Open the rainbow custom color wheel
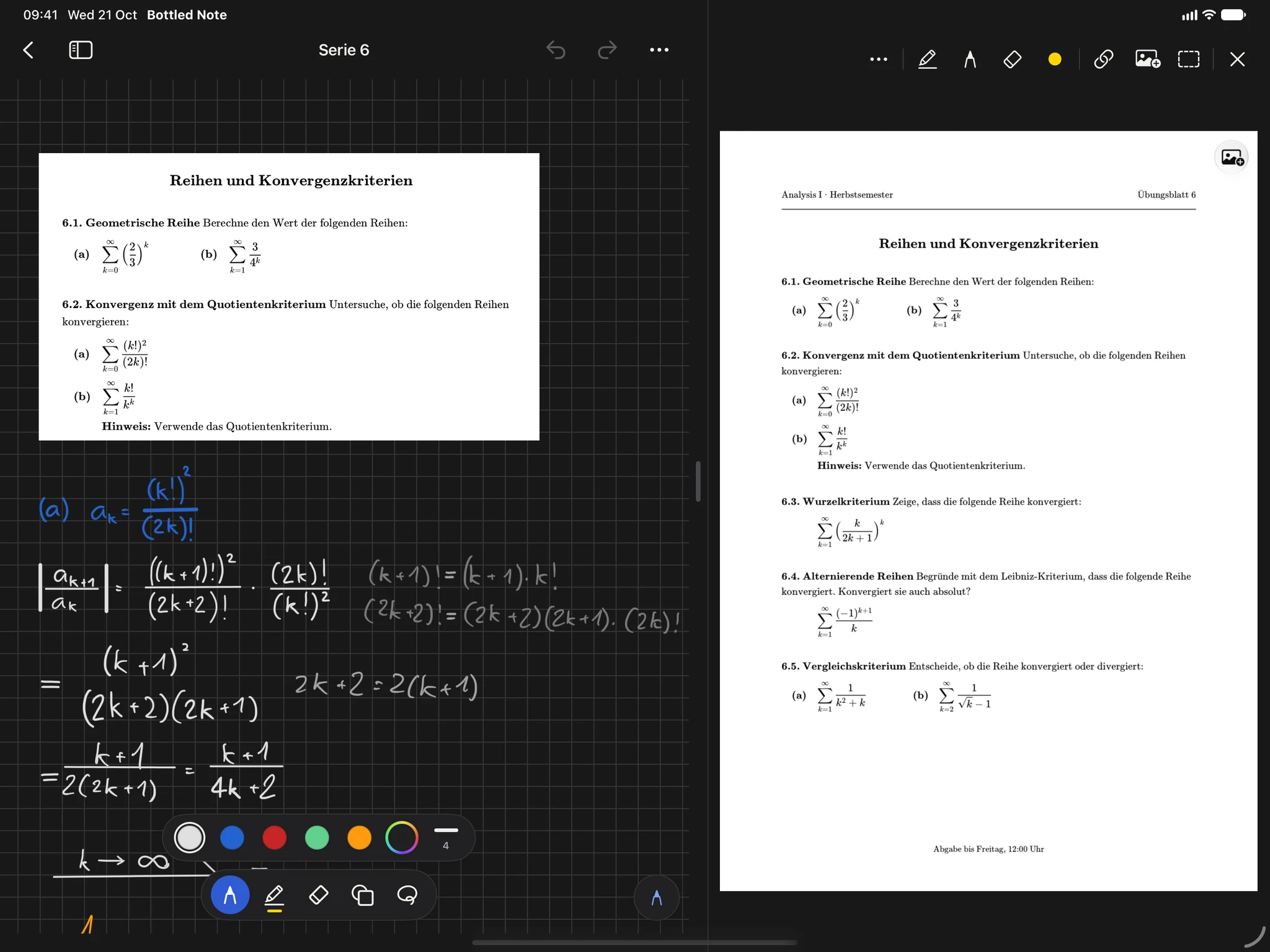Image resolution: width=1270 pixels, height=952 pixels. [402, 838]
